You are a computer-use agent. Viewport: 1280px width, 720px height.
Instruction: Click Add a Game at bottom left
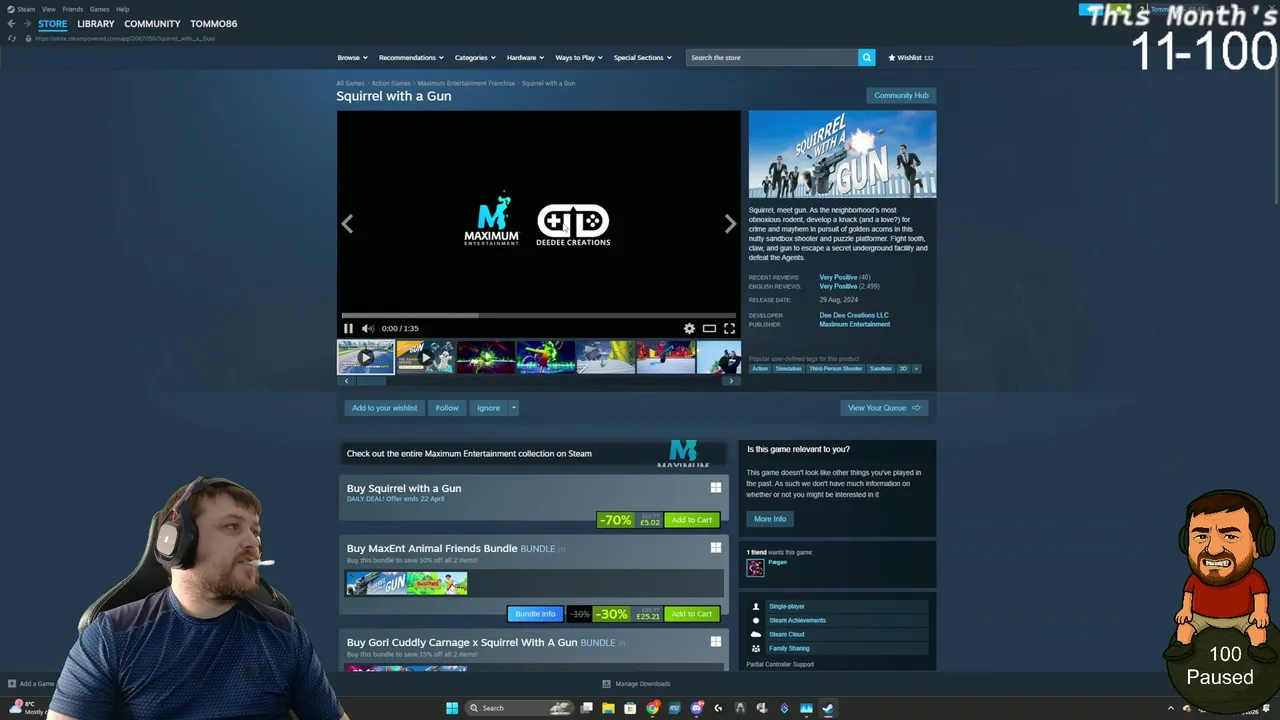31,684
